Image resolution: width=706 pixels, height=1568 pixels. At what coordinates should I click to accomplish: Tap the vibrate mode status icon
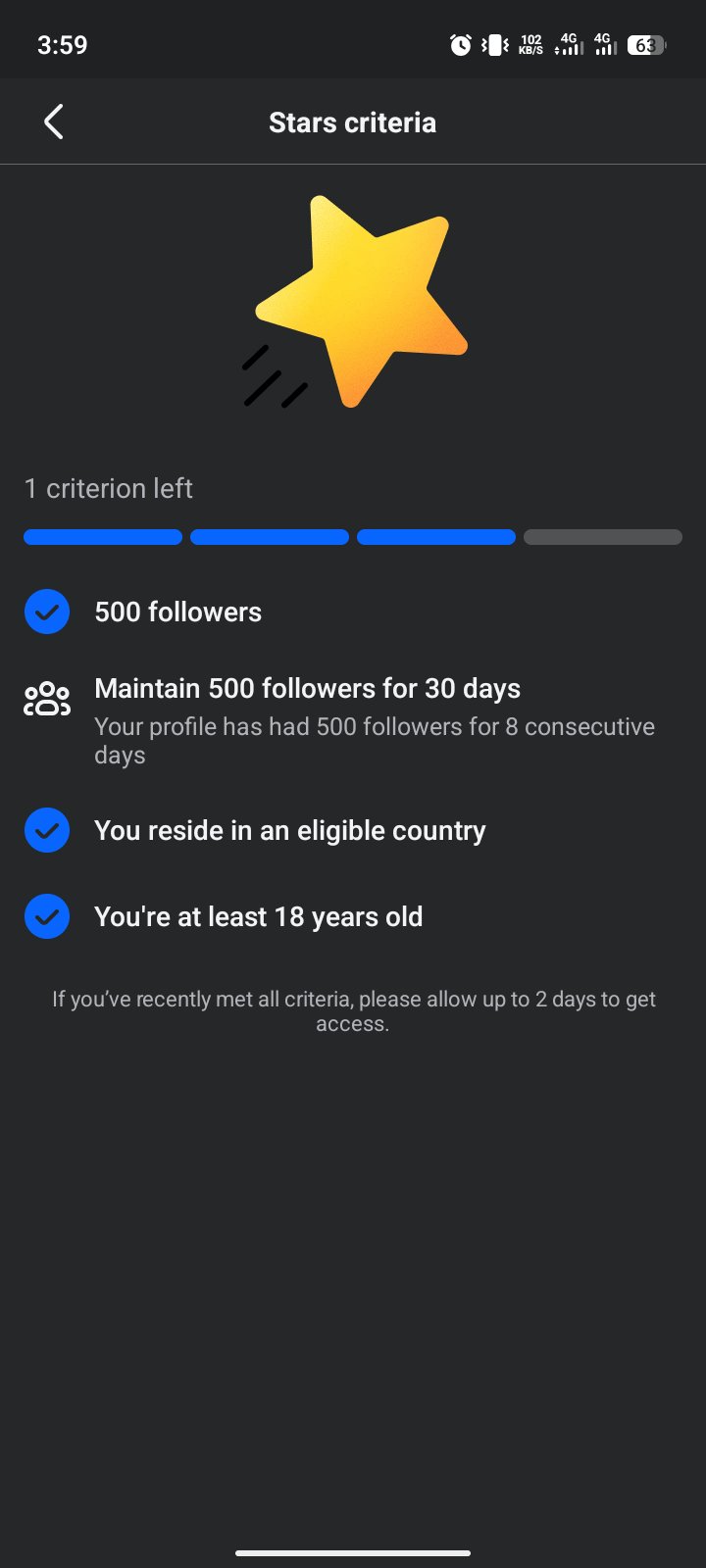(x=495, y=44)
